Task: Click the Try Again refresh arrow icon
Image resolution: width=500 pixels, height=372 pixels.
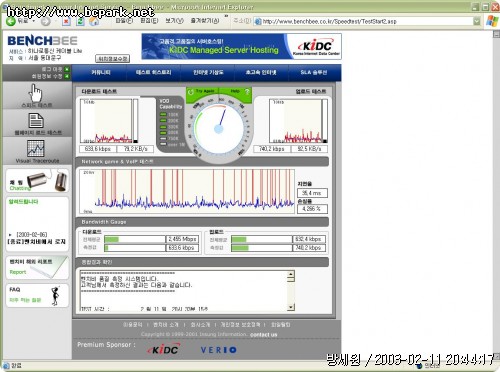Action: click(x=191, y=92)
